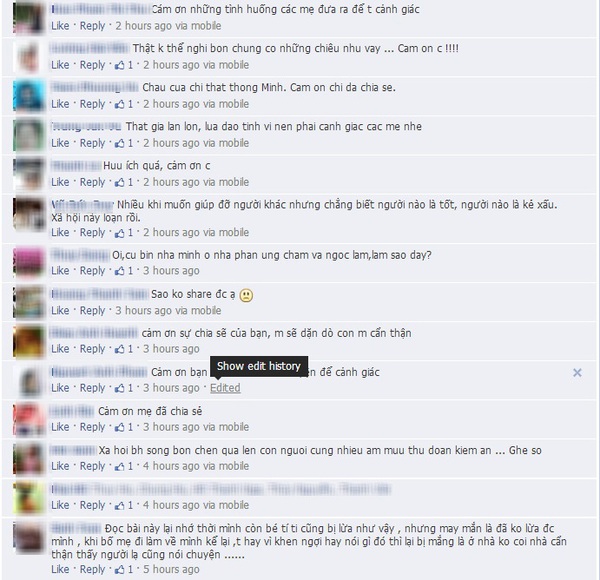The image size is (600, 580).
Task: Click sad emoticon in 'Sao ko share' comment
Action: coord(246,295)
